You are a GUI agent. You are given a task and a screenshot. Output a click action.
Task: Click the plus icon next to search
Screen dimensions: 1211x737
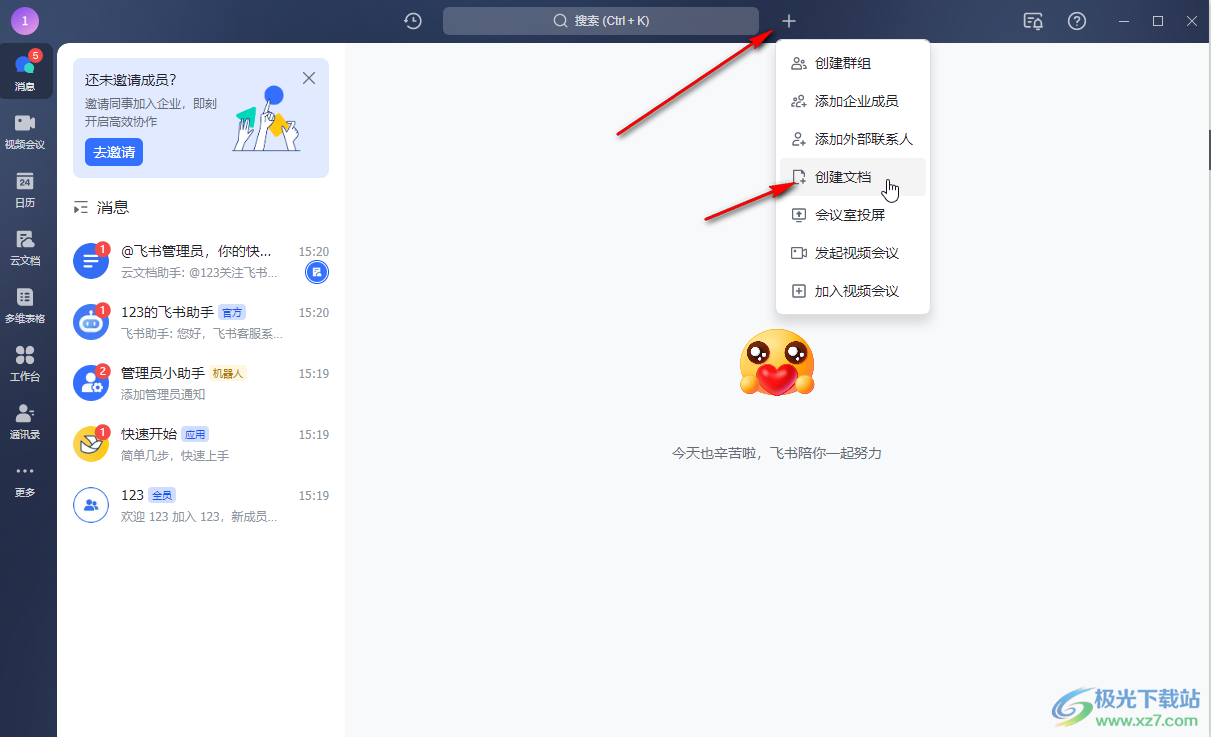coord(789,21)
